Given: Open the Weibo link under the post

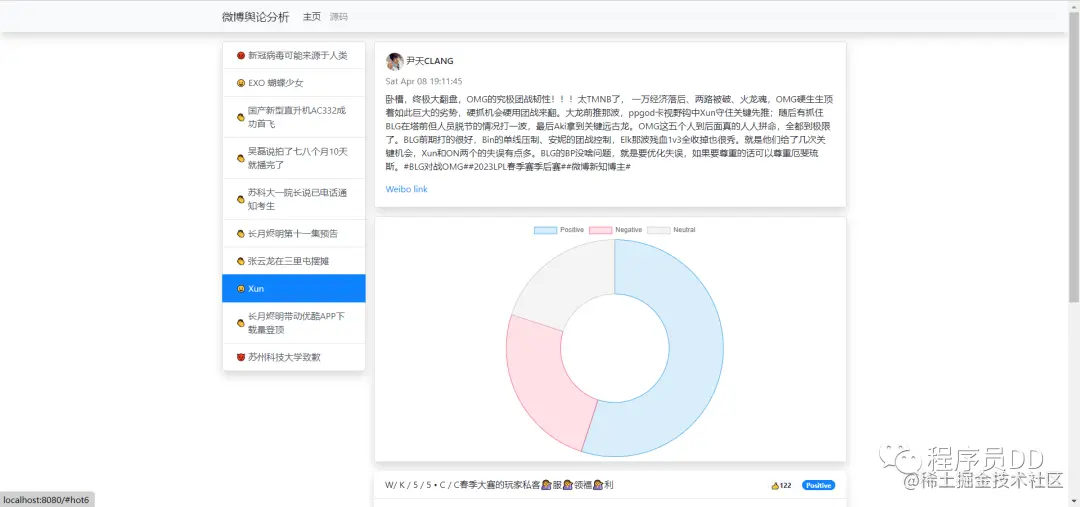Looking at the screenshot, I should (406, 189).
